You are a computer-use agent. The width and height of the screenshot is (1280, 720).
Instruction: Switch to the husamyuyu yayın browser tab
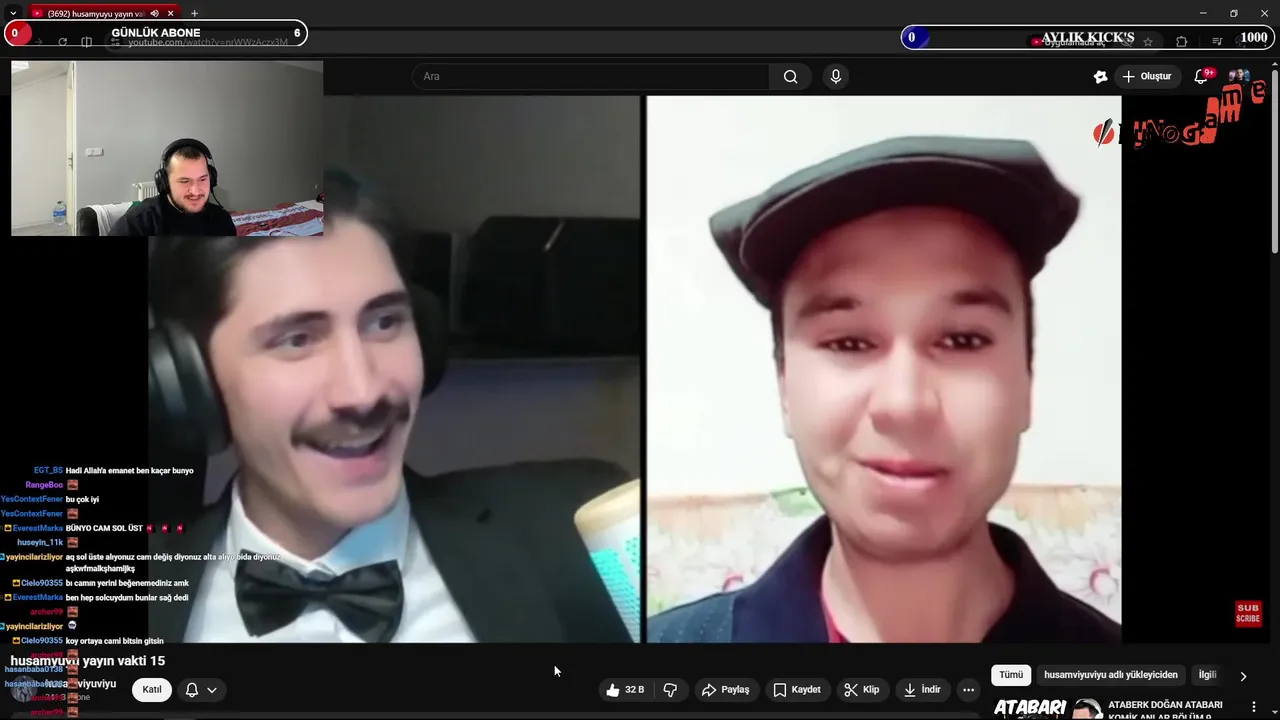(95, 13)
